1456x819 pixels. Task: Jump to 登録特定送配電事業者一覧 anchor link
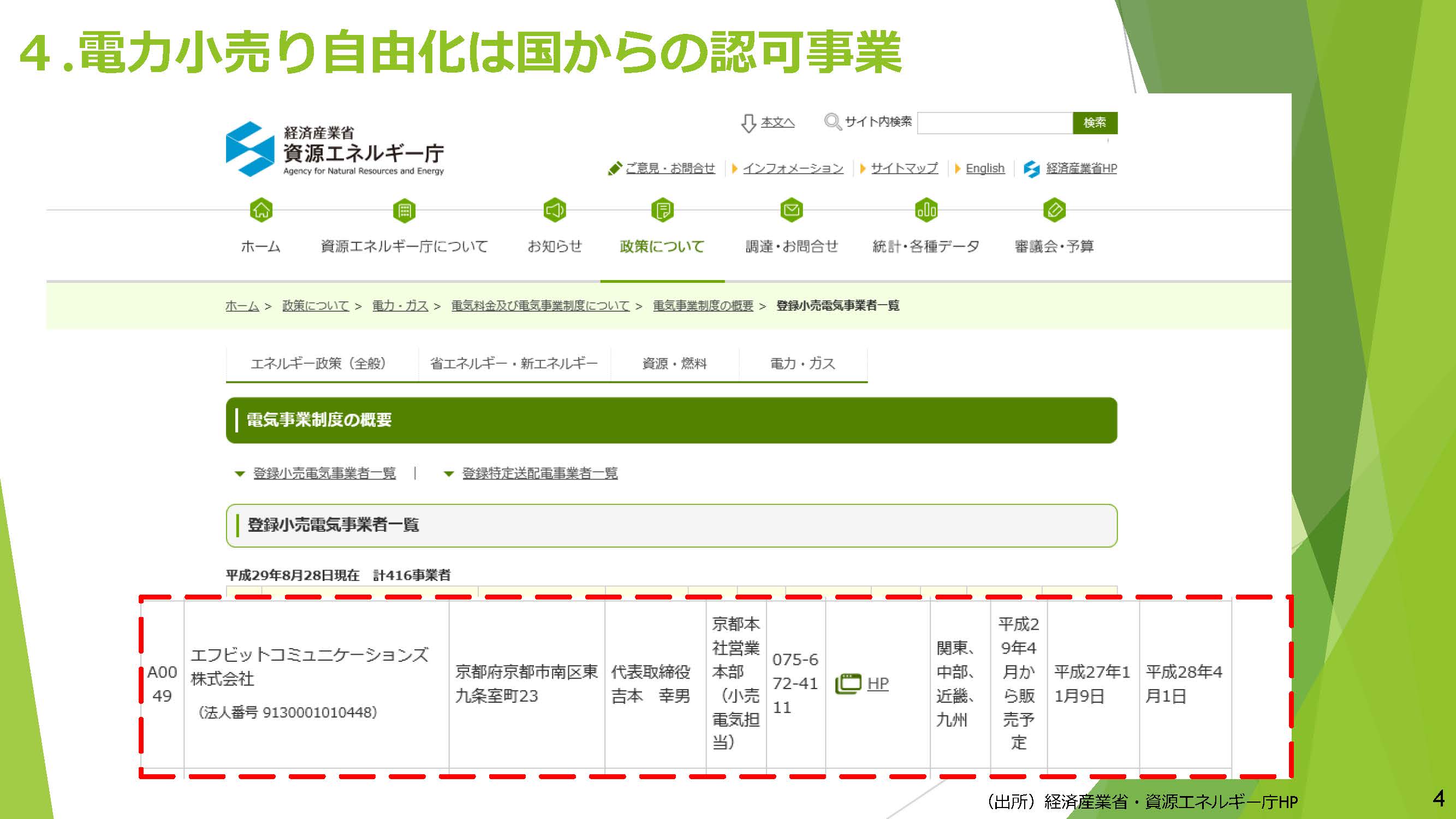point(539,473)
